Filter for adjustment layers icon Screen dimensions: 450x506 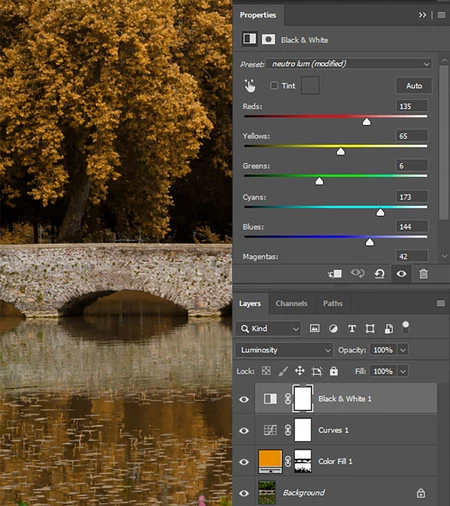pyautogui.click(x=333, y=329)
